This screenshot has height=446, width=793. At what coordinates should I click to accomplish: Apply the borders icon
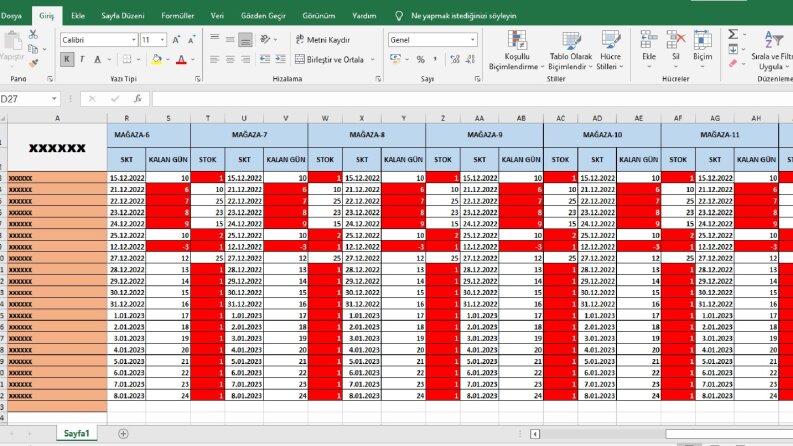click(126, 60)
